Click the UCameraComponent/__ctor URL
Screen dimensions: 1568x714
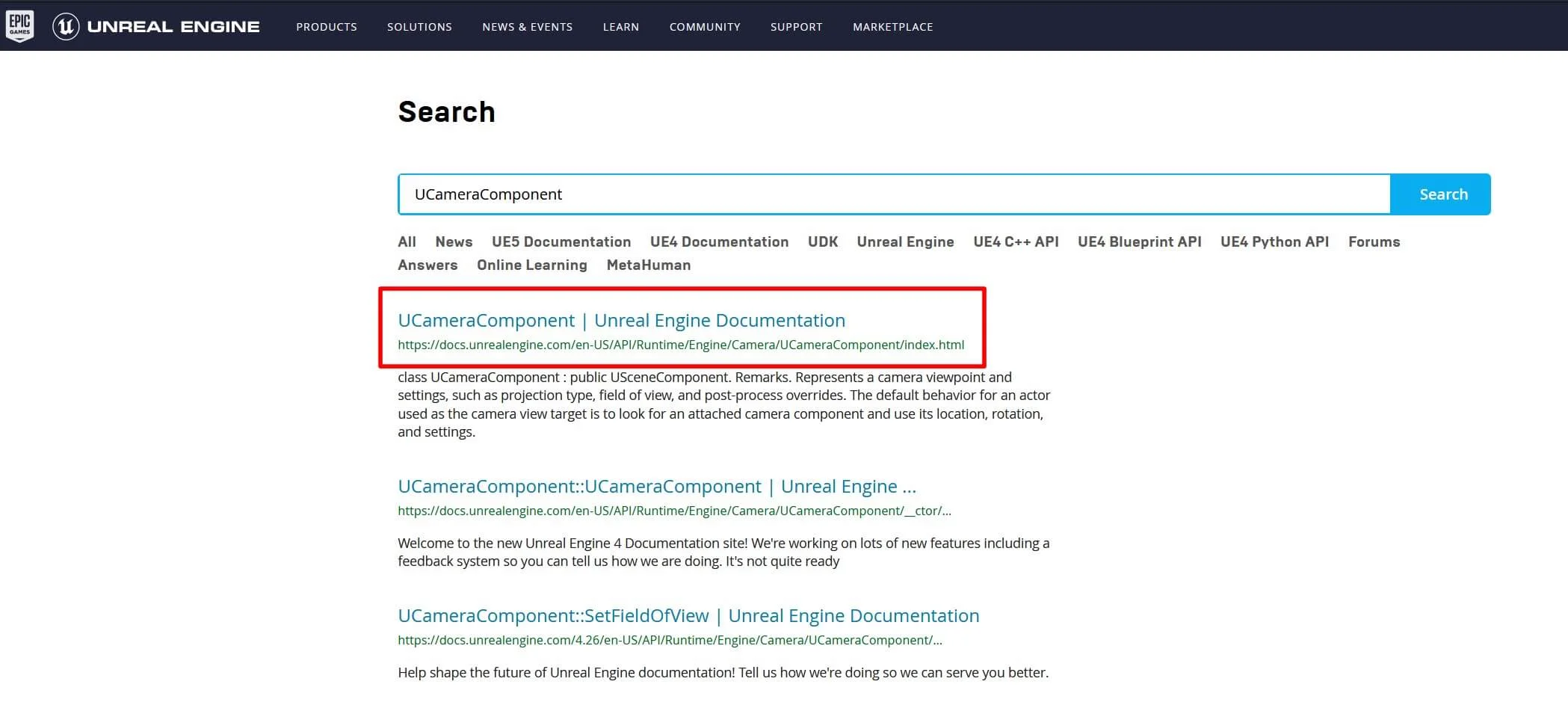[674, 511]
